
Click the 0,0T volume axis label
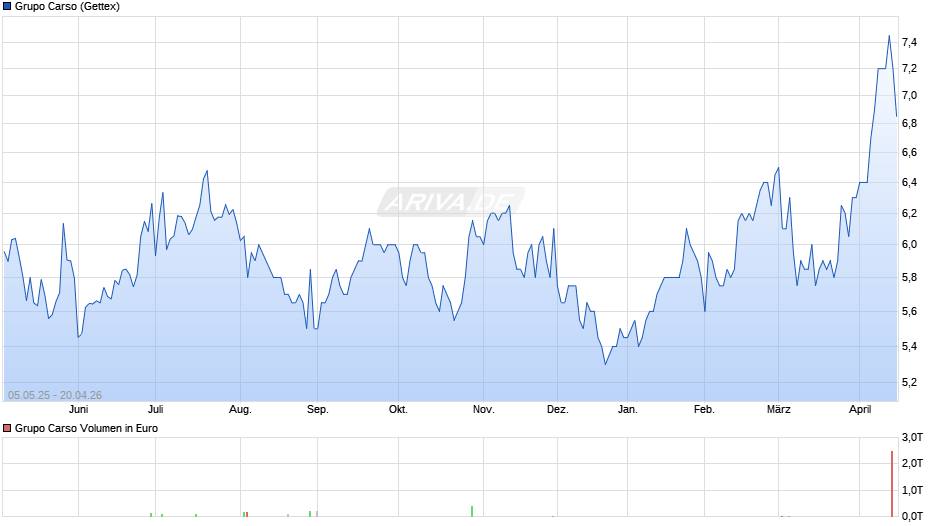[912, 516]
